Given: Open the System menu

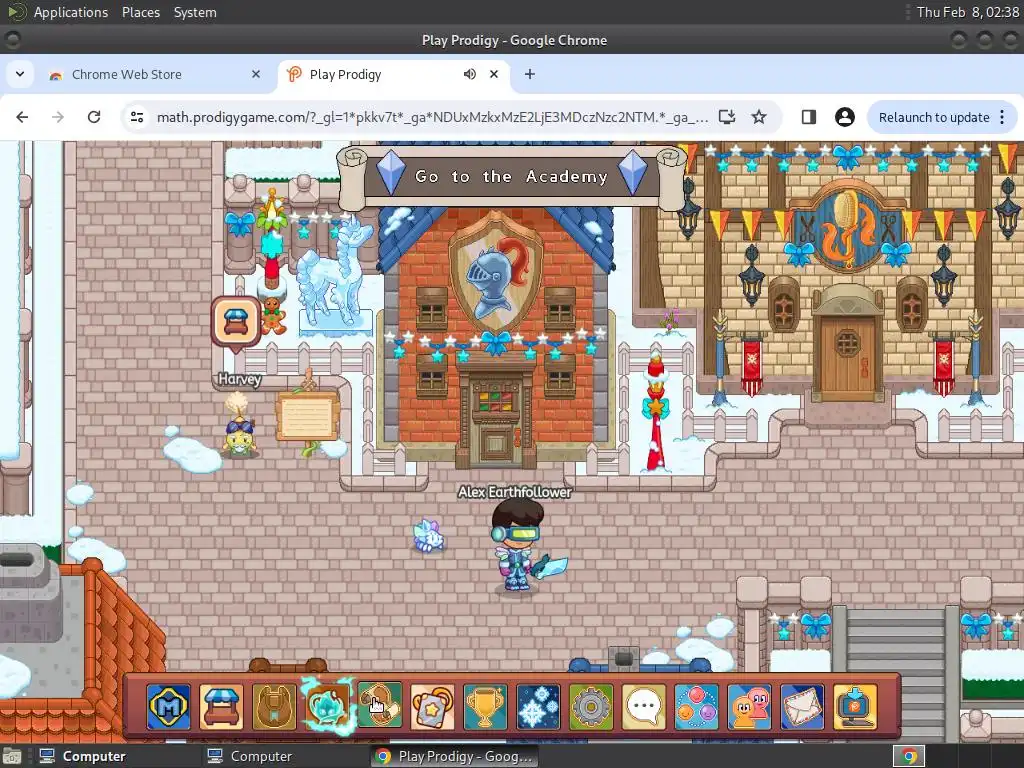Looking at the screenshot, I should (x=195, y=12).
